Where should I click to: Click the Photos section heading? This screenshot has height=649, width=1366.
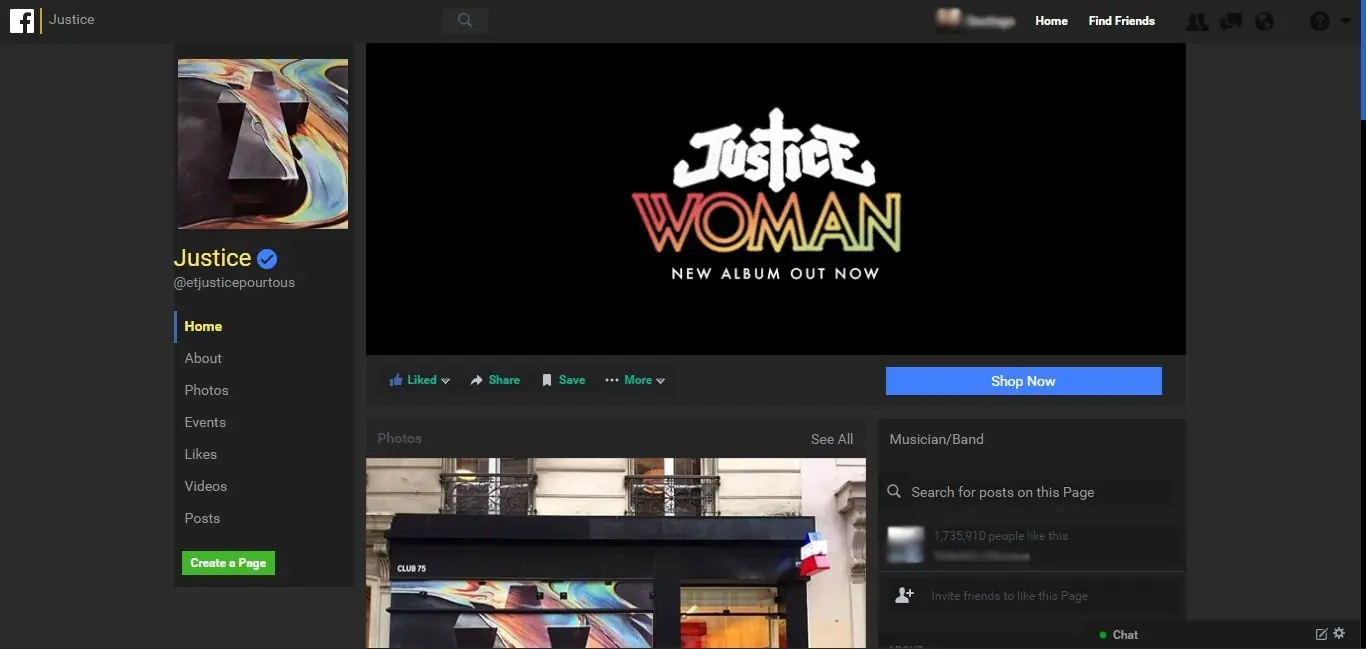click(399, 439)
